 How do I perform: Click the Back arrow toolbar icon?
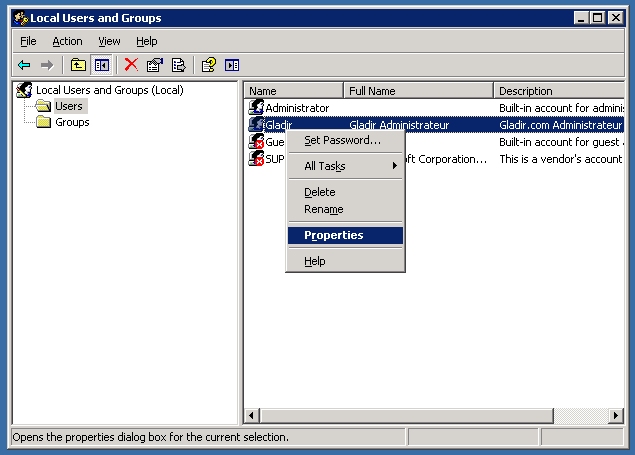(x=24, y=65)
